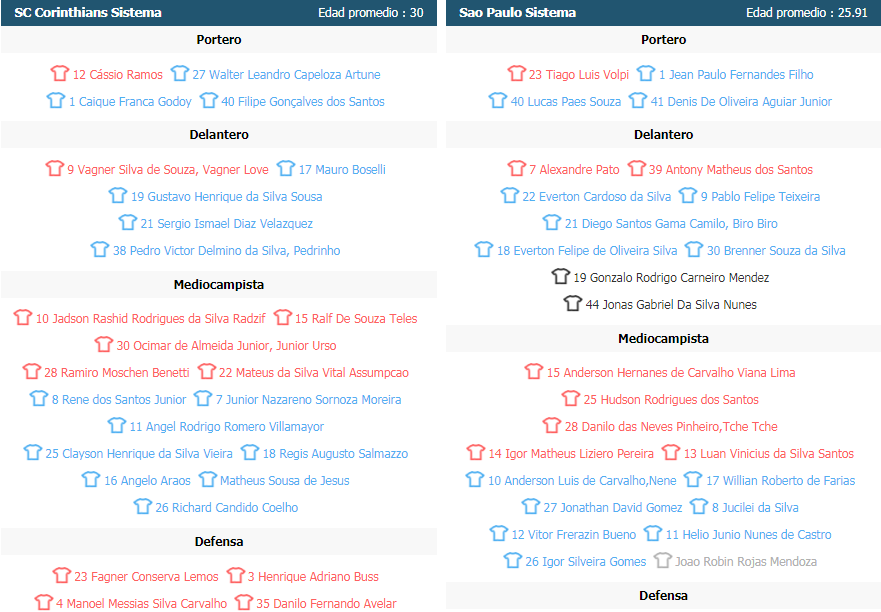Click the shirt icon beside Lucas Paes Souza
Screen dimensions: 881x612
(x=498, y=100)
